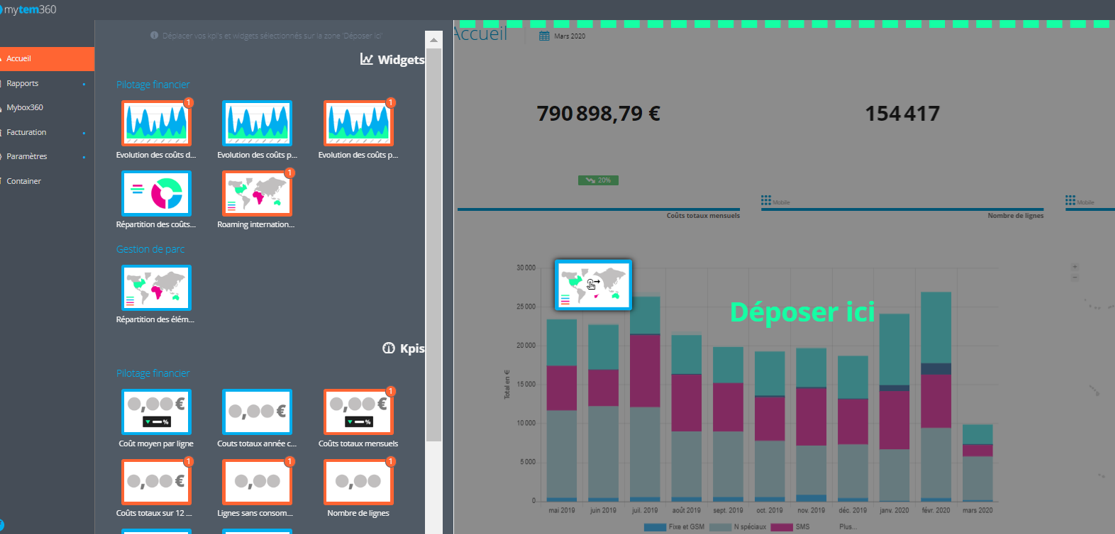Click 'Pilotage financier' heading under Widgets
Screen dimensions: 1115x534
coord(153,85)
